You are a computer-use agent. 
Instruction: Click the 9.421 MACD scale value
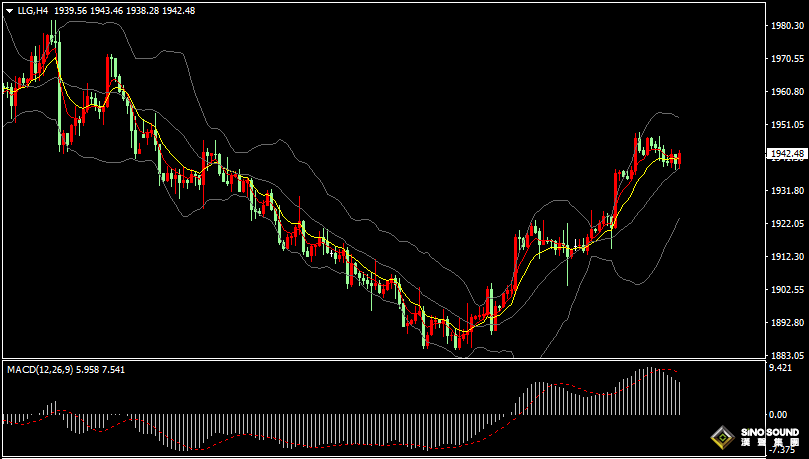pyautogui.click(x=781, y=368)
